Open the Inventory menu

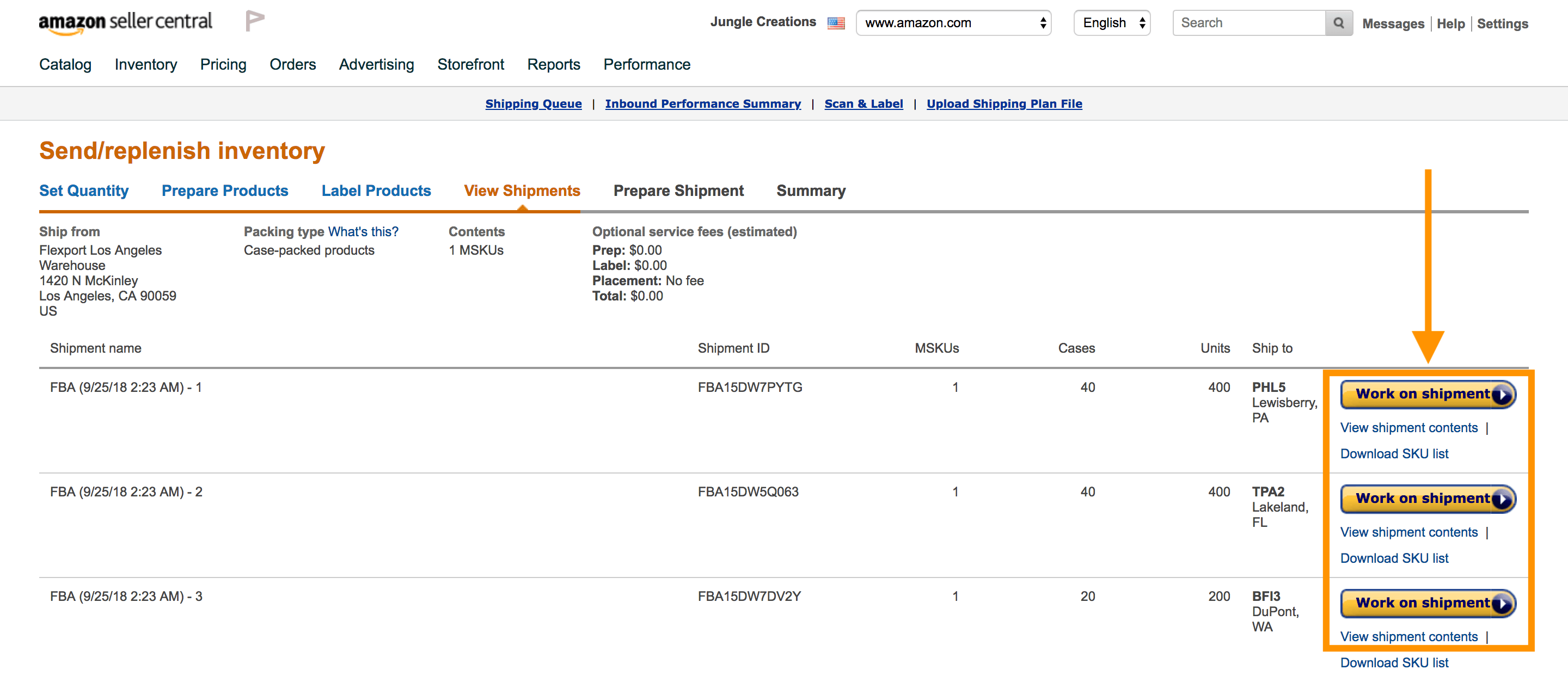click(145, 64)
